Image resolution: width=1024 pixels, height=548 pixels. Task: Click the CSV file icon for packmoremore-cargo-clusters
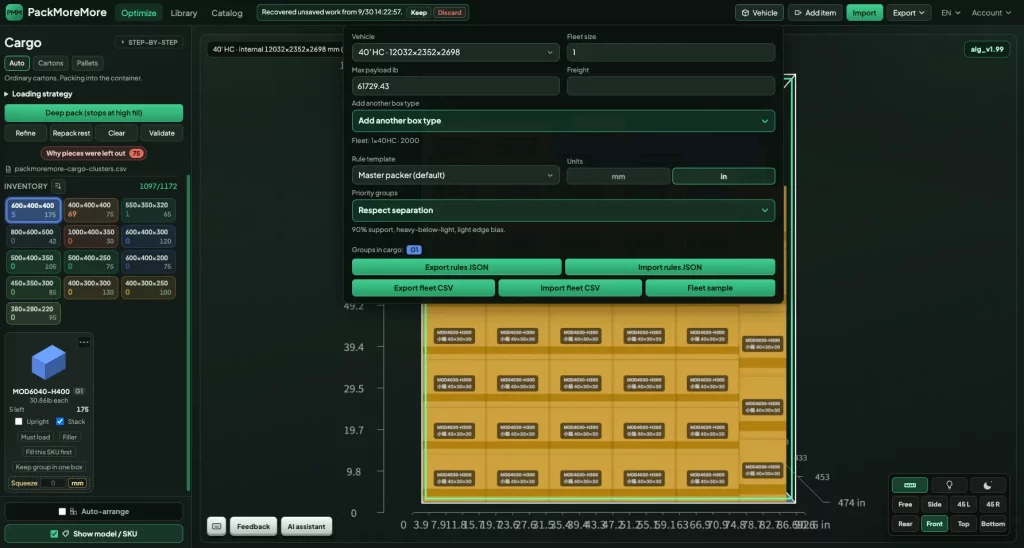8,169
